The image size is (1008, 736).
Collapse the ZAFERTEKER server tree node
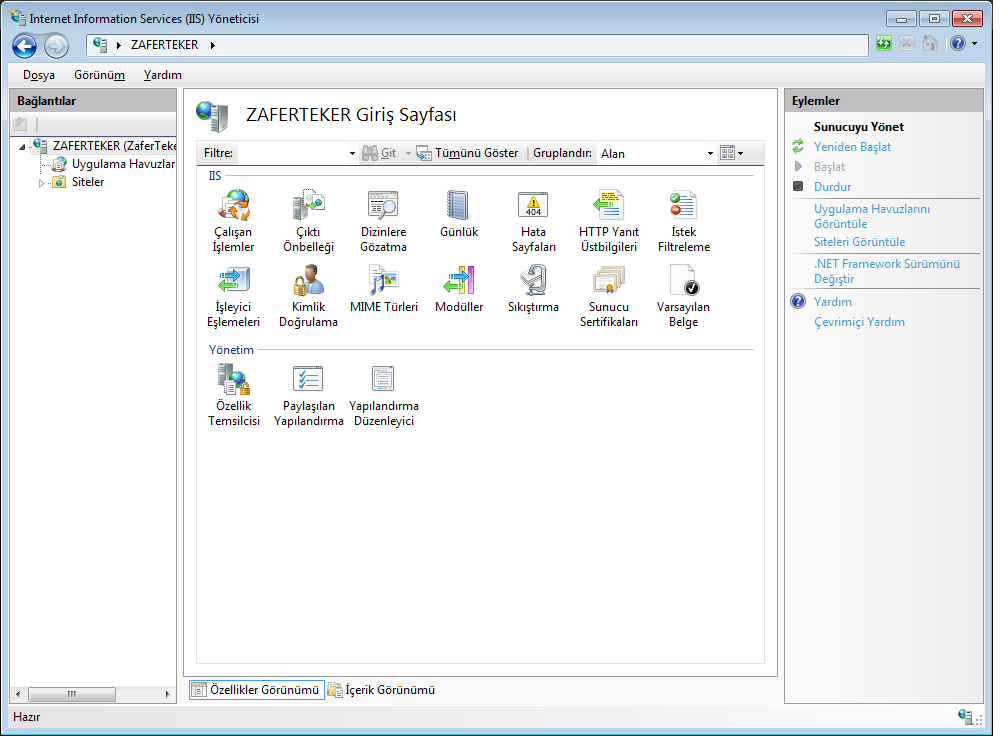click(x=22, y=147)
